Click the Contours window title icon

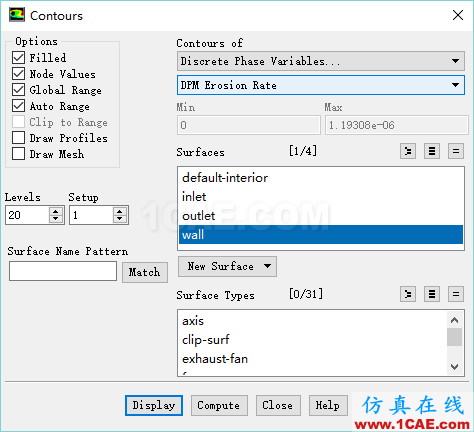coord(17,15)
